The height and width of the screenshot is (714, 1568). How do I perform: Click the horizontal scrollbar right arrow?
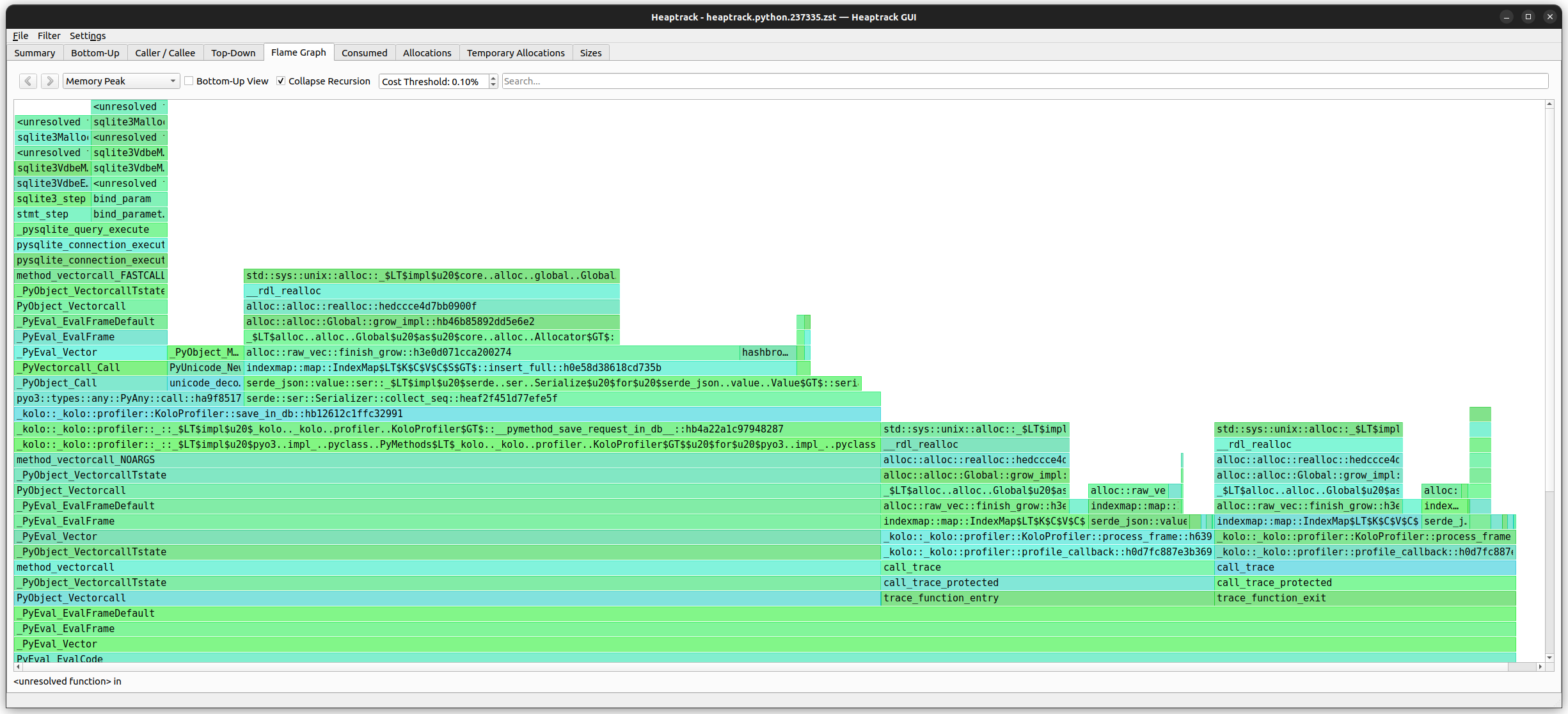click(1540, 667)
